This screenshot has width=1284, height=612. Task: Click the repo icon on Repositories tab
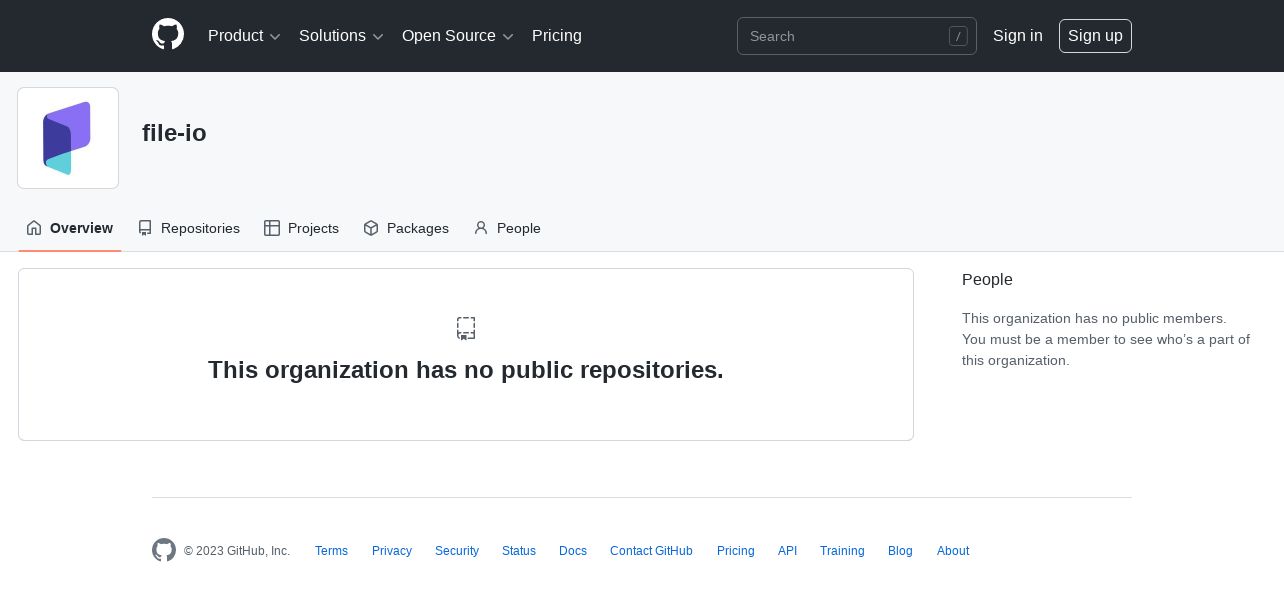[145, 228]
